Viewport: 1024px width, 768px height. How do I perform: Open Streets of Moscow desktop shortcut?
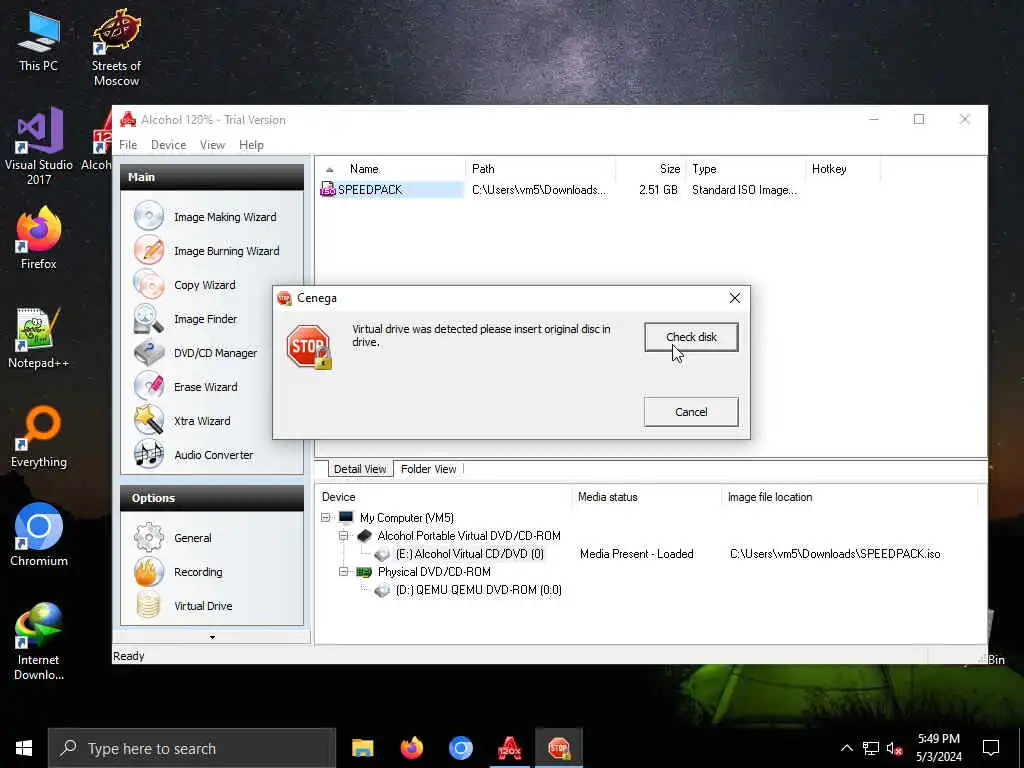pos(116,47)
